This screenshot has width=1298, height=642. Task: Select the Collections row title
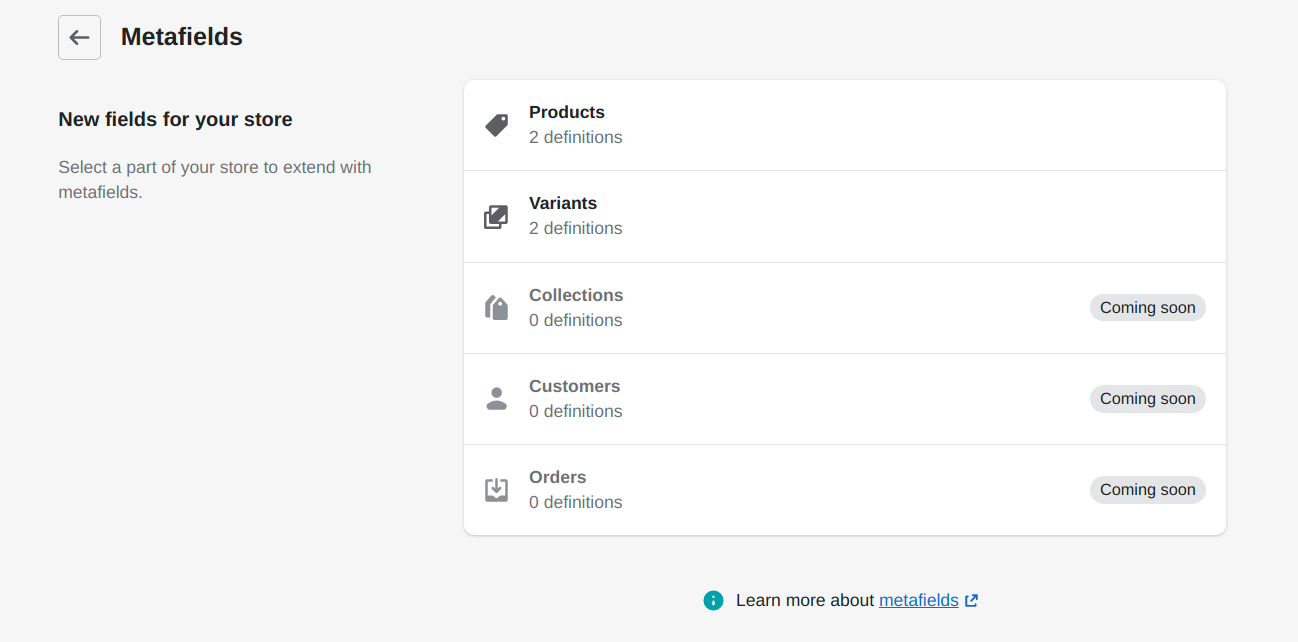tap(576, 295)
